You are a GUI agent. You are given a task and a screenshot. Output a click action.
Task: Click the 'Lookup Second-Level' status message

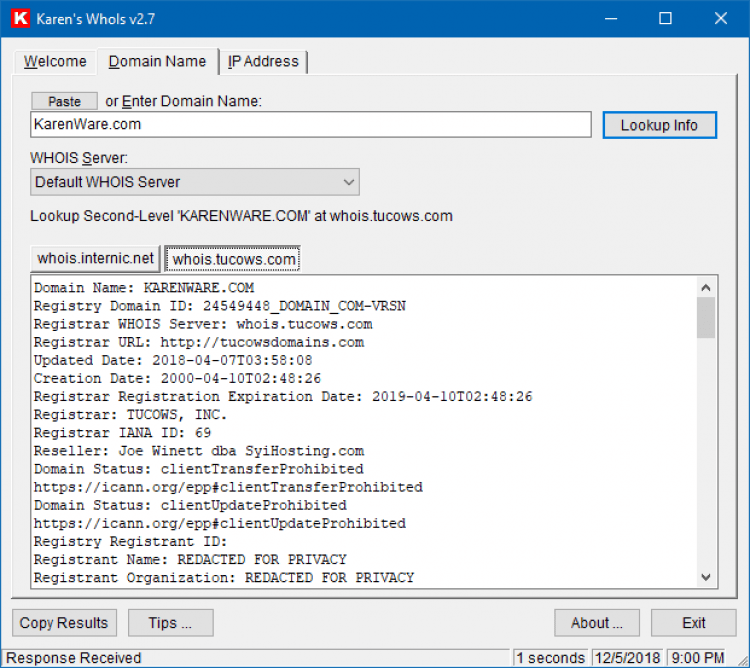(241, 216)
